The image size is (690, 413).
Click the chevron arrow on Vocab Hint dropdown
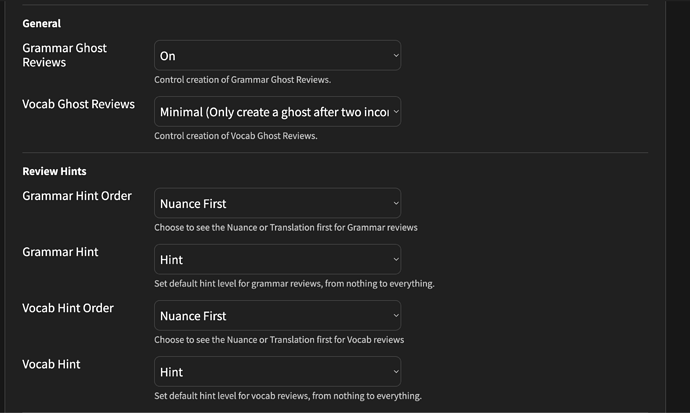[x=396, y=372]
